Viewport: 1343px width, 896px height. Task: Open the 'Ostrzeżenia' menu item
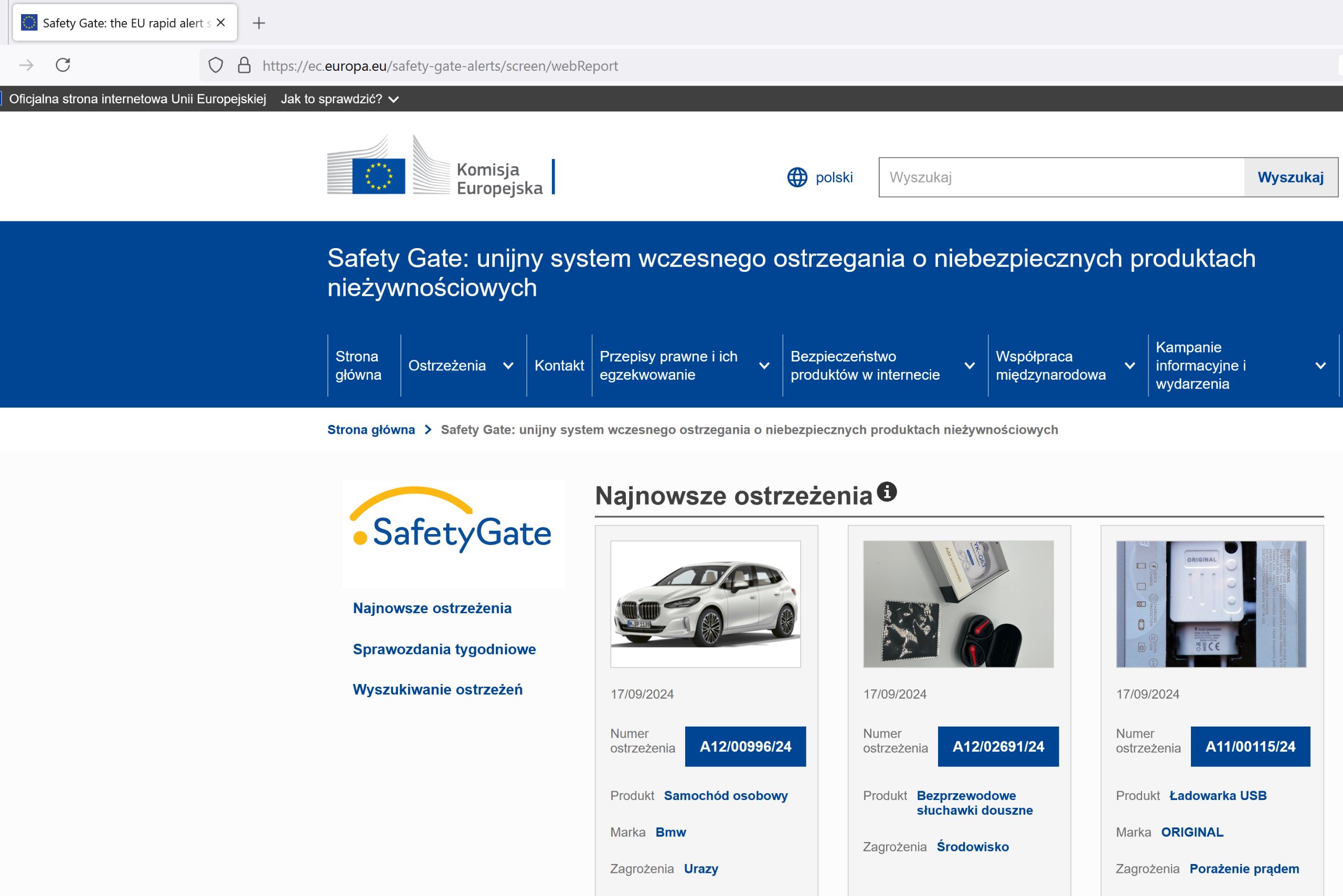click(x=447, y=366)
